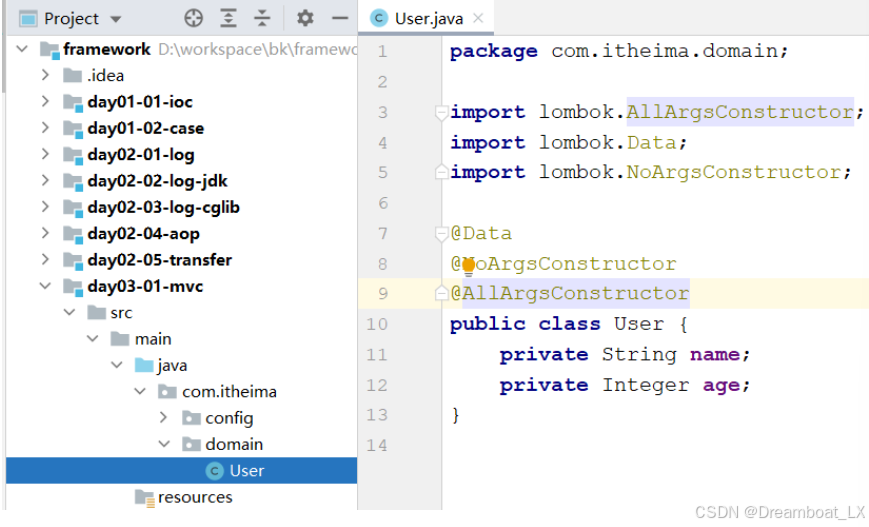Viewport: 869px width, 527px height.
Task: Expand the day02-03-log-cglib module arrow
Action: (45, 207)
